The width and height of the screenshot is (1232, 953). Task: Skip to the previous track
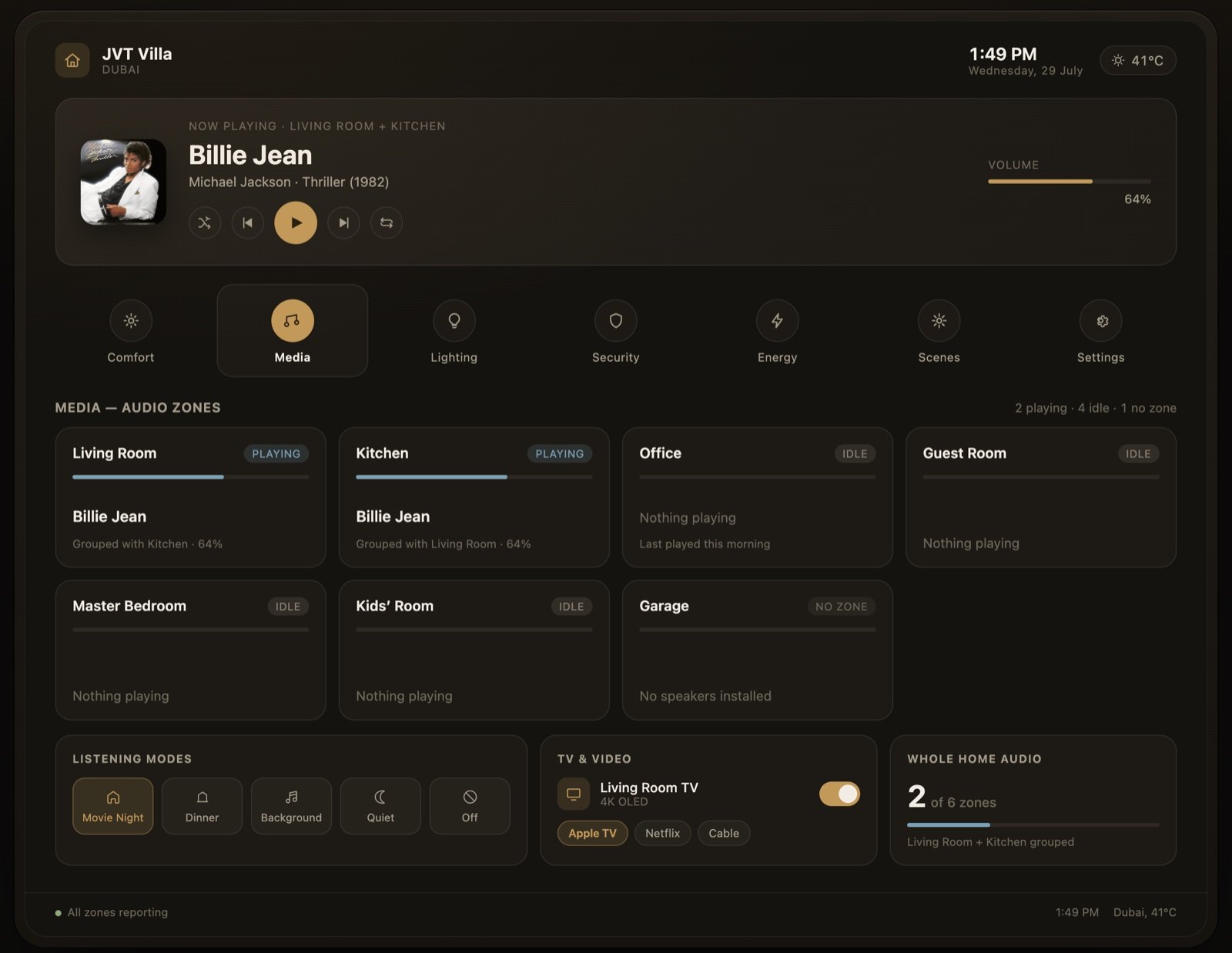248,222
